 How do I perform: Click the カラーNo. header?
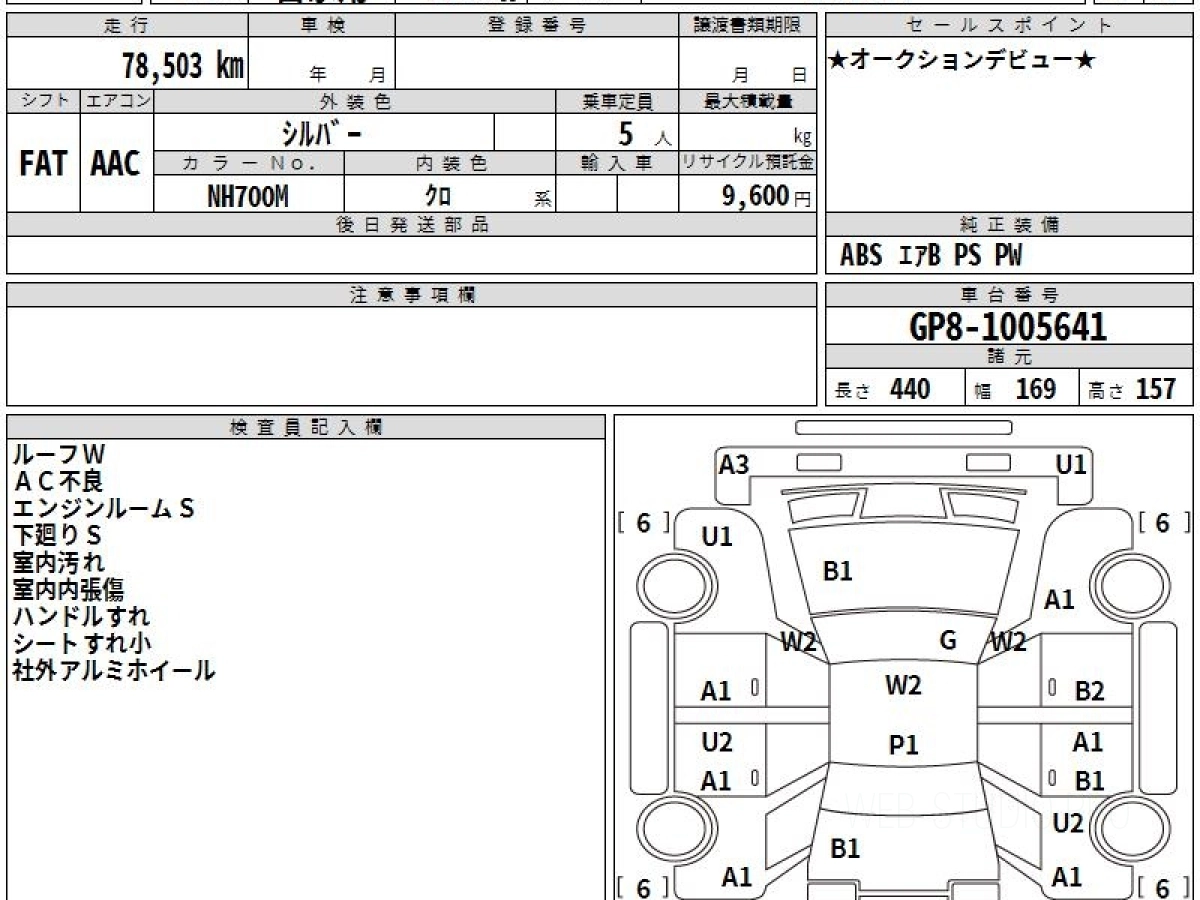(249, 163)
